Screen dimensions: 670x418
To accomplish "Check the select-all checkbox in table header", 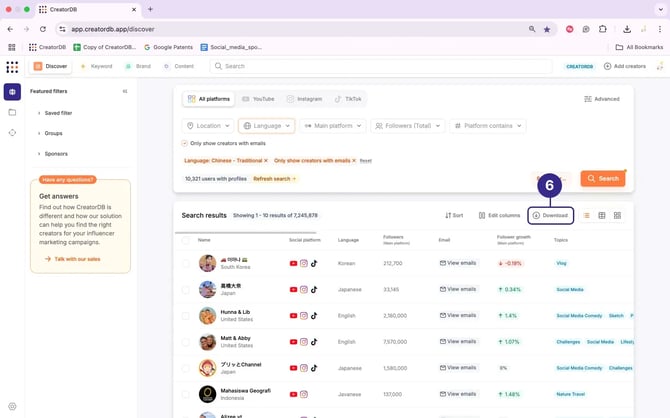I will point(185,240).
